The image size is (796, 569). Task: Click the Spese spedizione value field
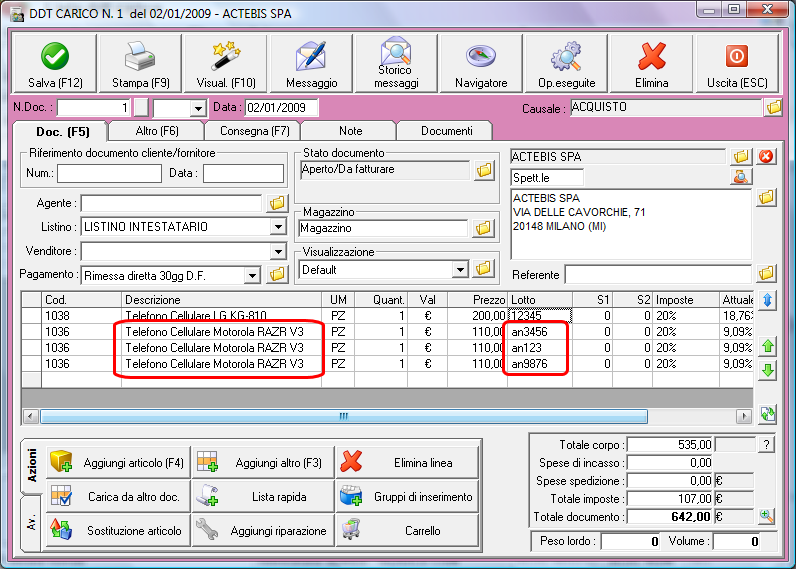tap(670, 481)
